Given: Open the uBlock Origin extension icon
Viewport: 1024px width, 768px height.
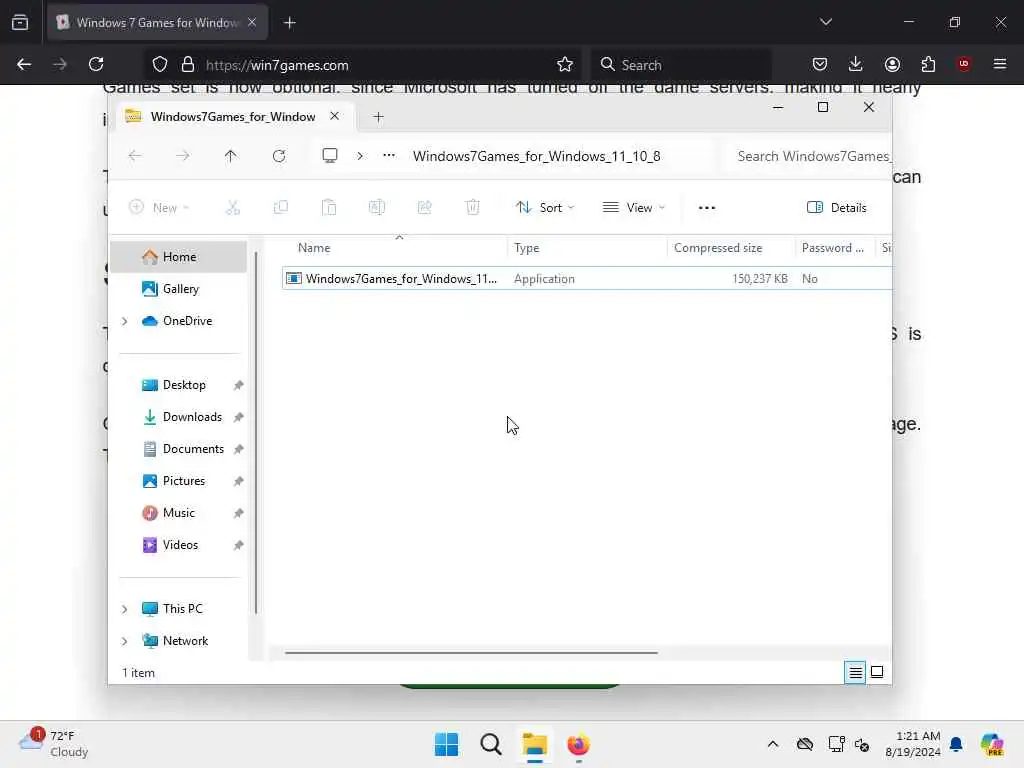Looking at the screenshot, I should (x=964, y=64).
